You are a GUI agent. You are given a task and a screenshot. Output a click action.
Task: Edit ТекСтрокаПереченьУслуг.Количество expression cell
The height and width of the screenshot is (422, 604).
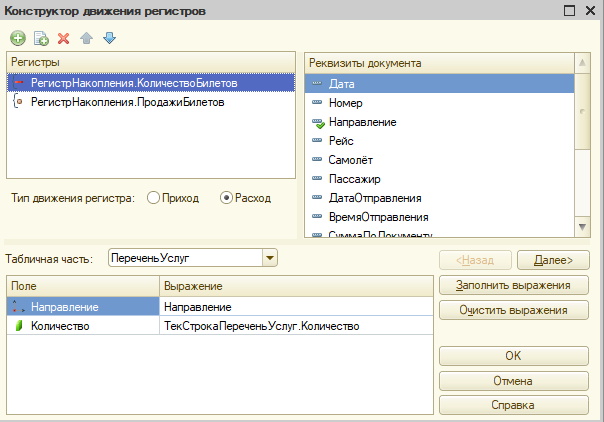point(296,326)
